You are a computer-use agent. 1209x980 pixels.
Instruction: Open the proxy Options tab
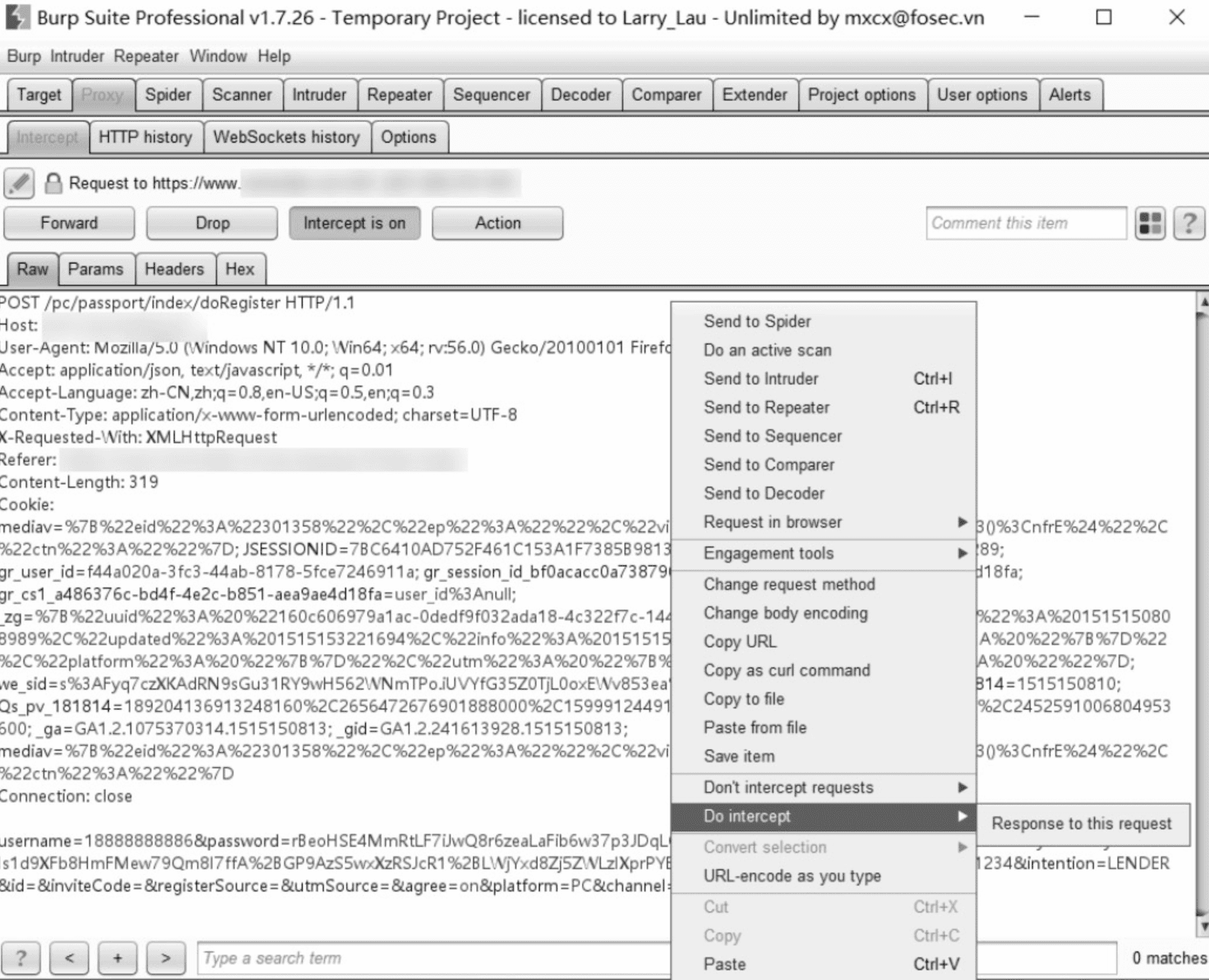click(409, 137)
